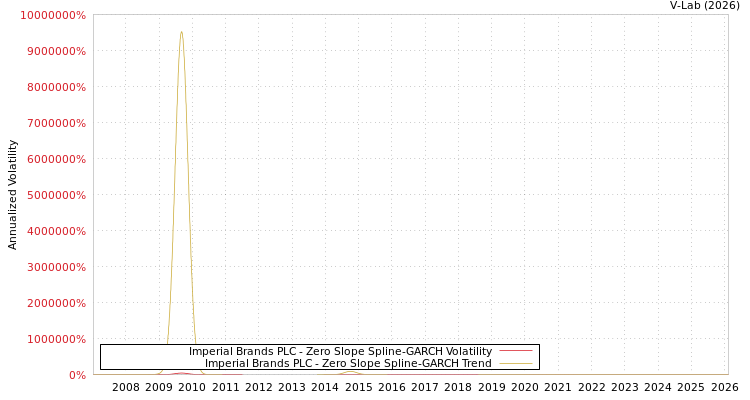The width and height of the screenshot is (750, 400).
Task: Click the 2023 x-axis year label
Action: click(625, 388)
